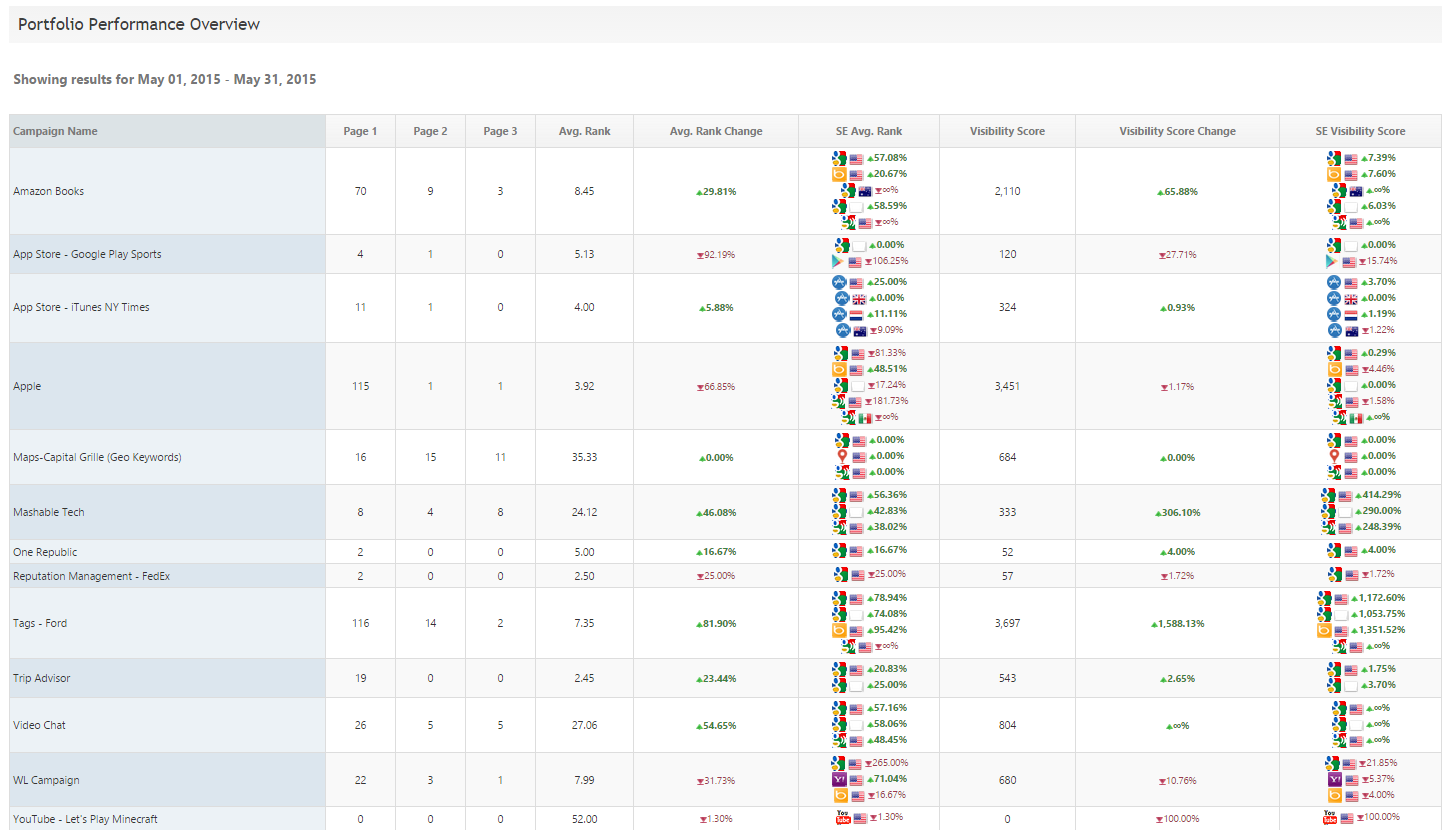Click the Google Maps pin in SE Avg. Rank

[x=842, y=456]
